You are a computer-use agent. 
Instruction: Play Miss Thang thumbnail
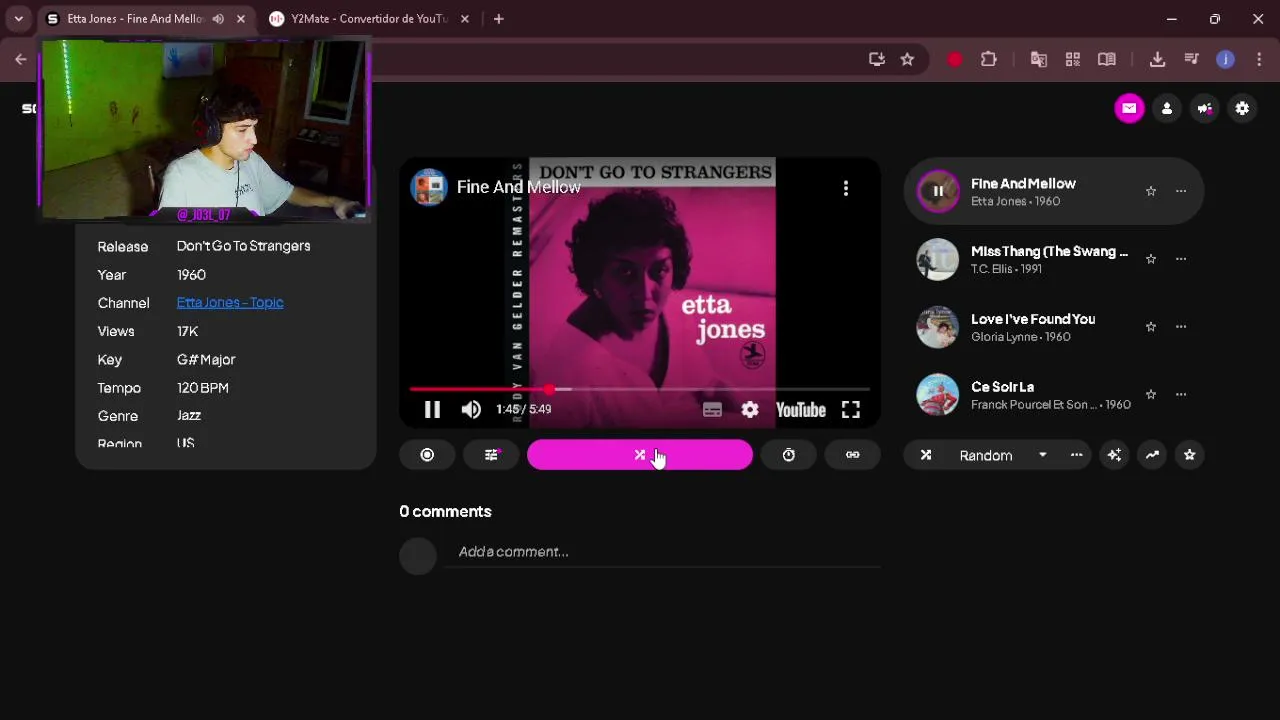coord(938,259)
